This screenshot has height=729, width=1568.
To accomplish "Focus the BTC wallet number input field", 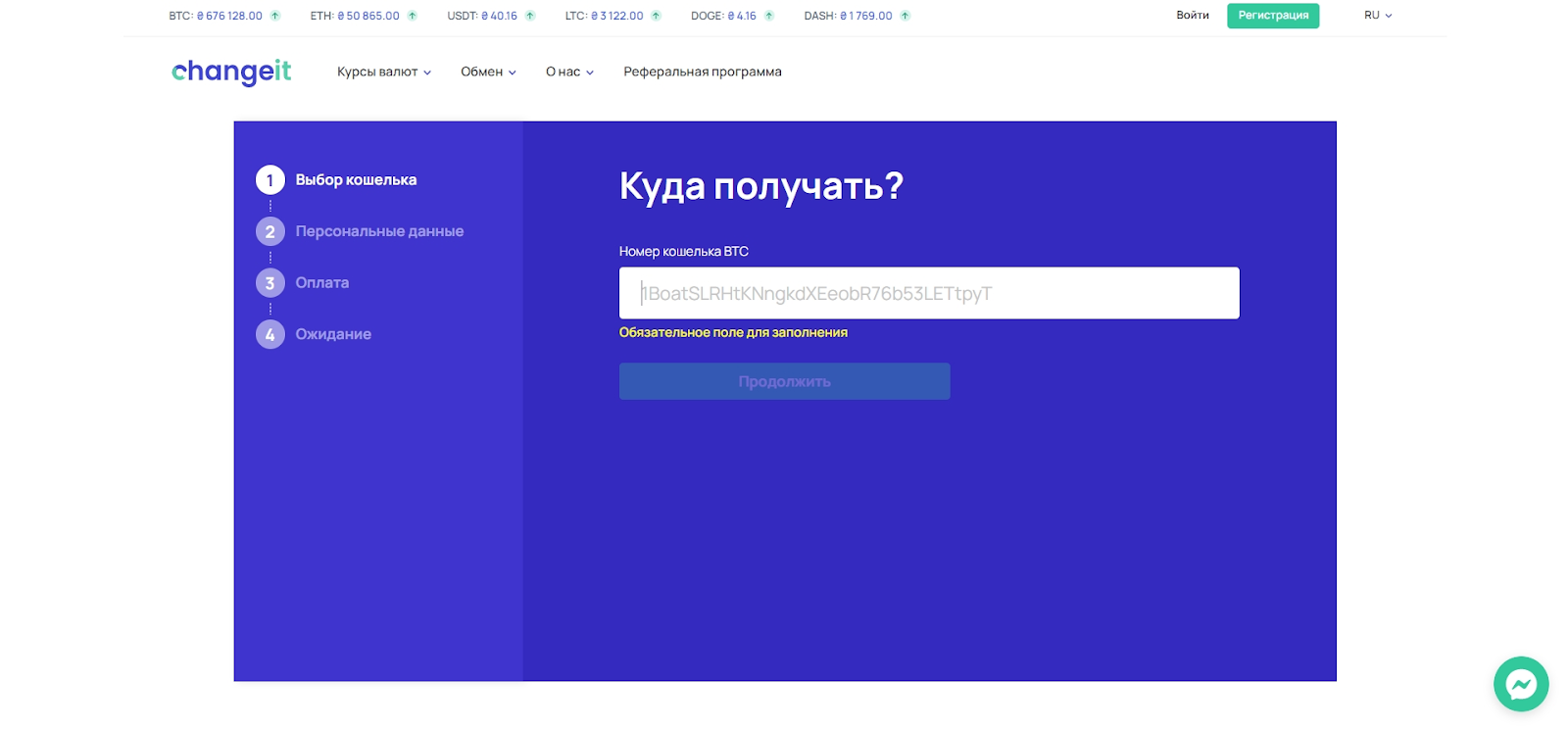I will [929, 293].
